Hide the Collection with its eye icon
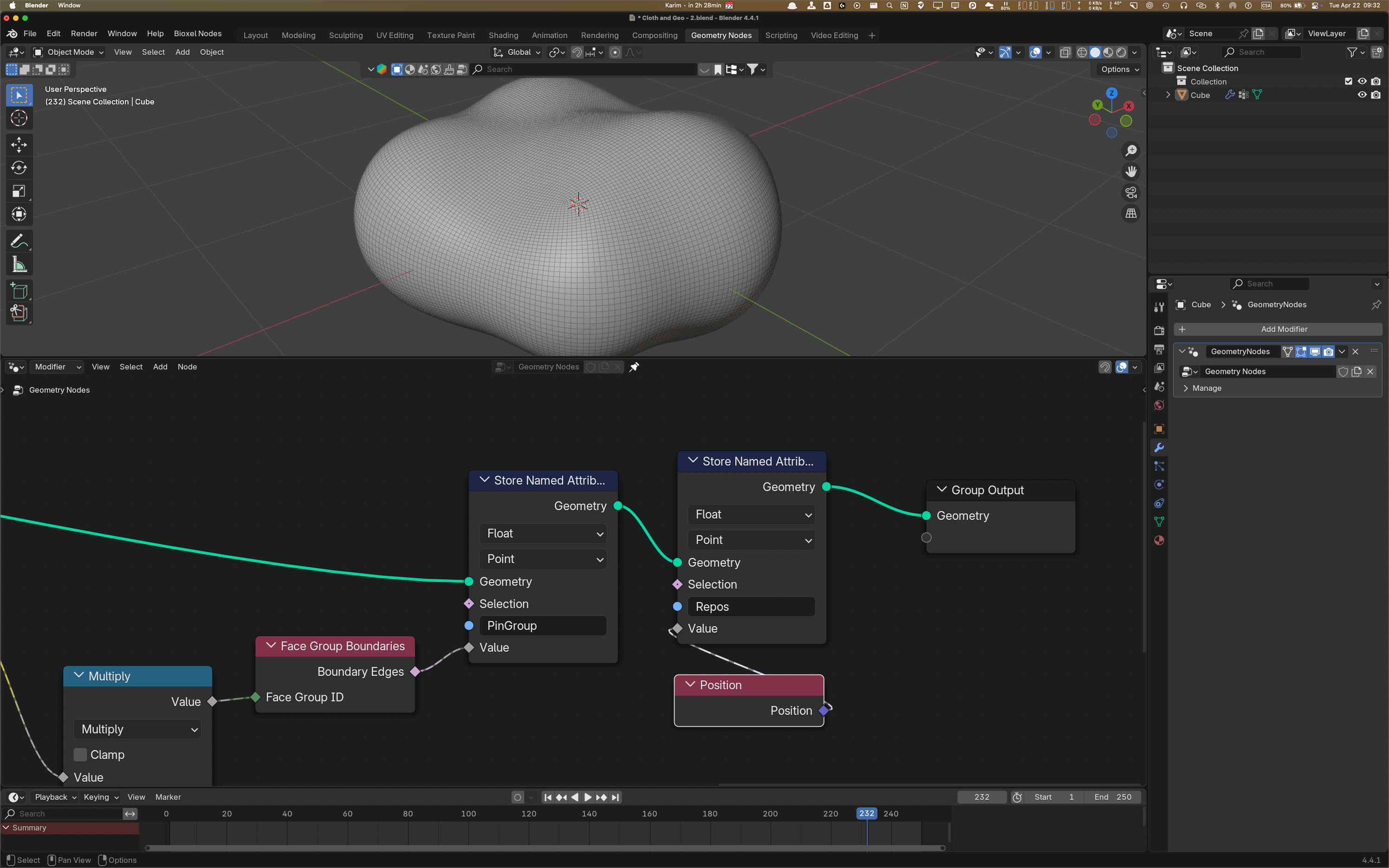 [x=1362, y=82]
